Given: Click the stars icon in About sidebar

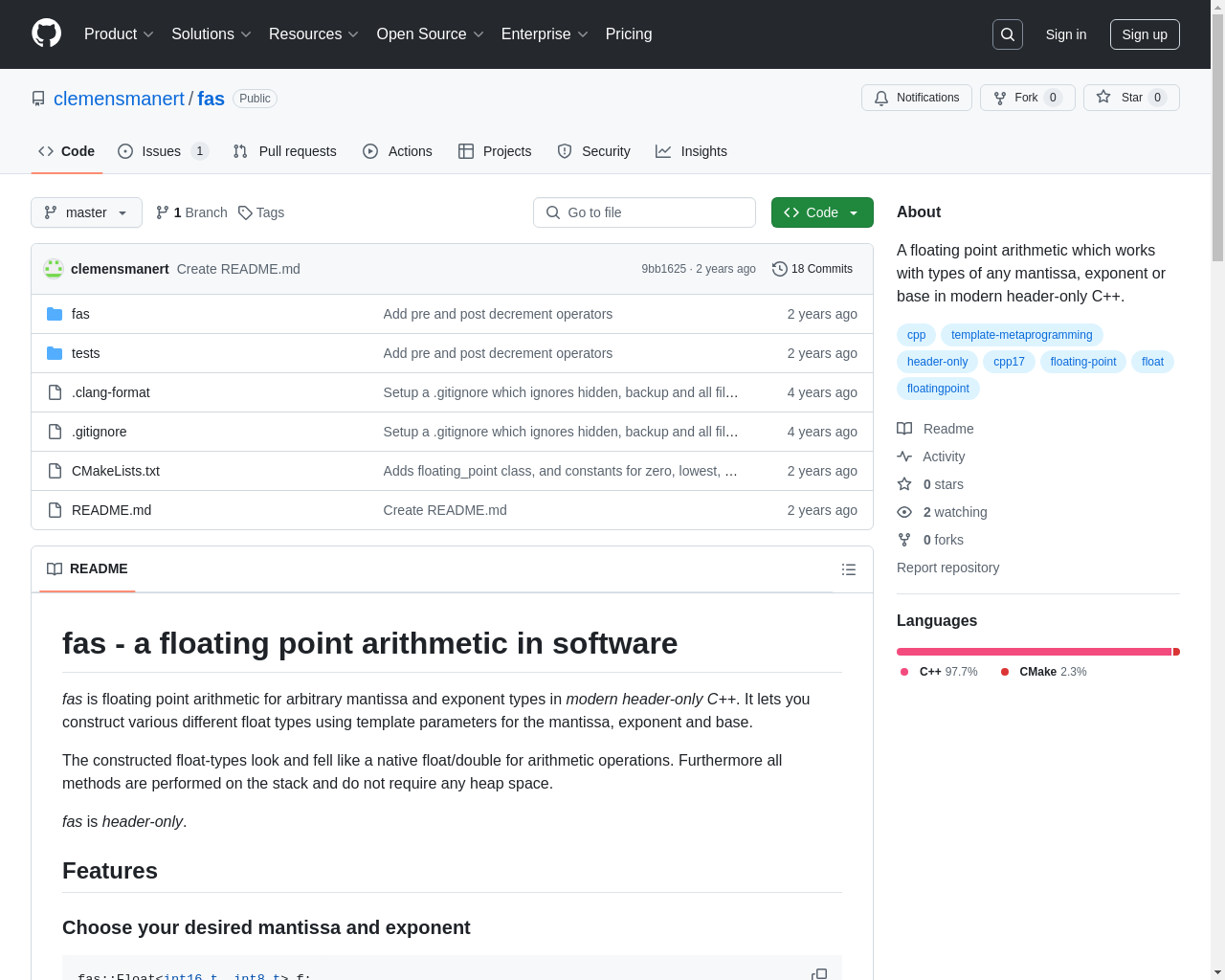Looking at the screenshot, I should tap(904, 484).
